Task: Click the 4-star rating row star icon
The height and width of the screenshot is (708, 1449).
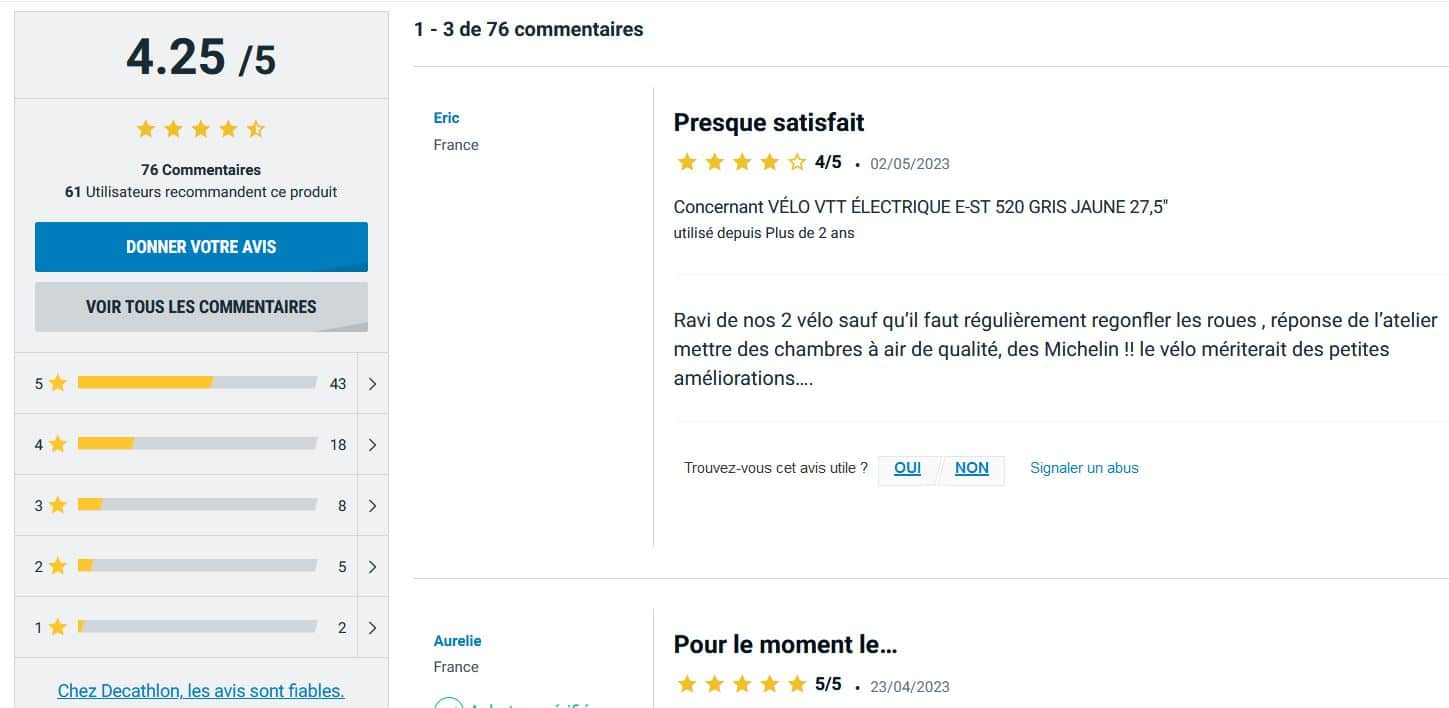Action: [57, 444]
